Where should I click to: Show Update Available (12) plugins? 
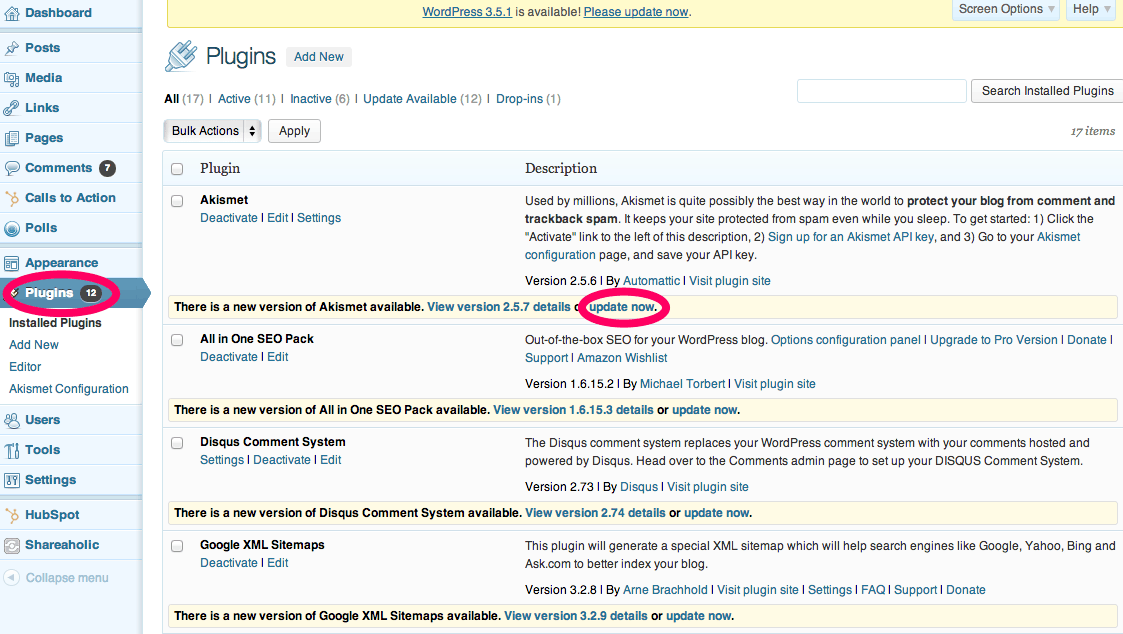[422, 99]
